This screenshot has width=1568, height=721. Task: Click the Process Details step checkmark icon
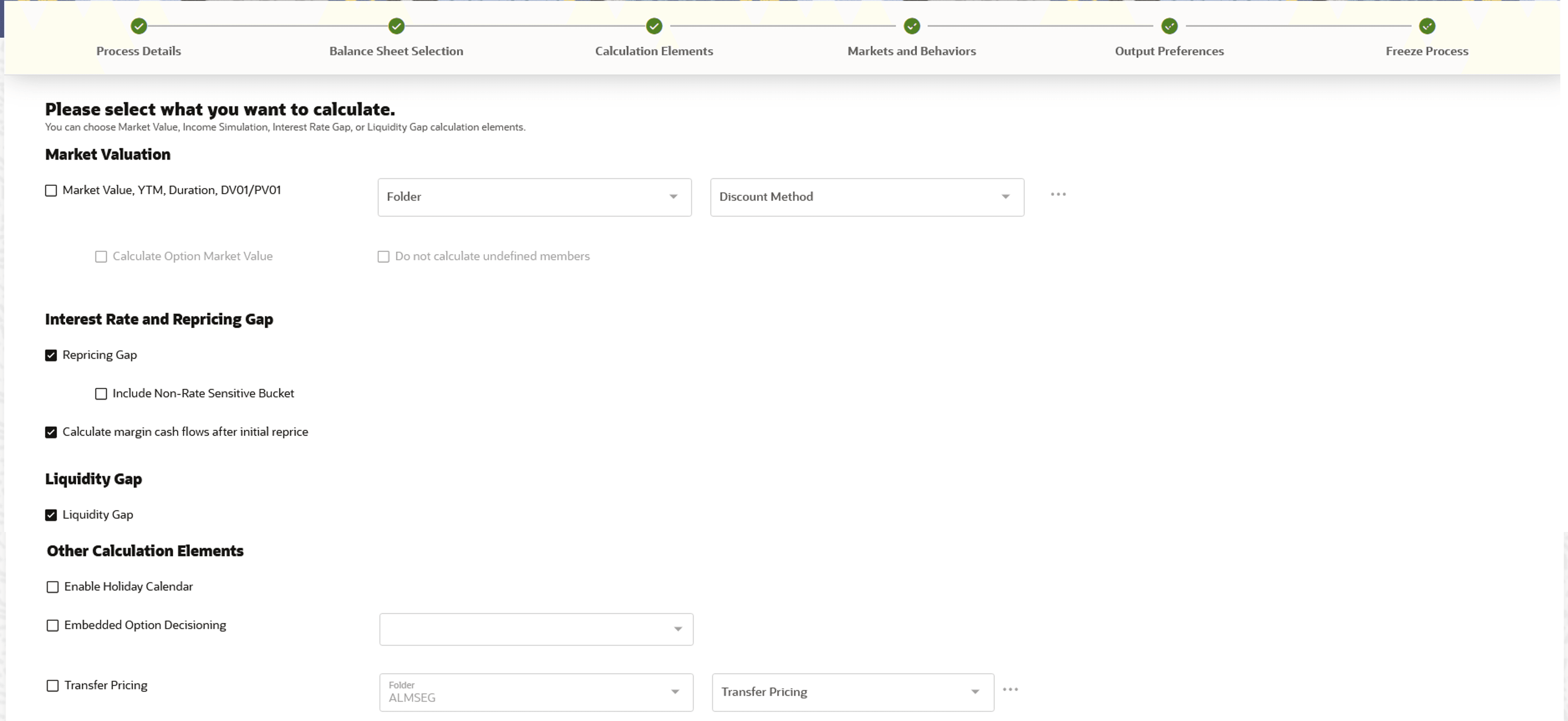tap(139, 26)
